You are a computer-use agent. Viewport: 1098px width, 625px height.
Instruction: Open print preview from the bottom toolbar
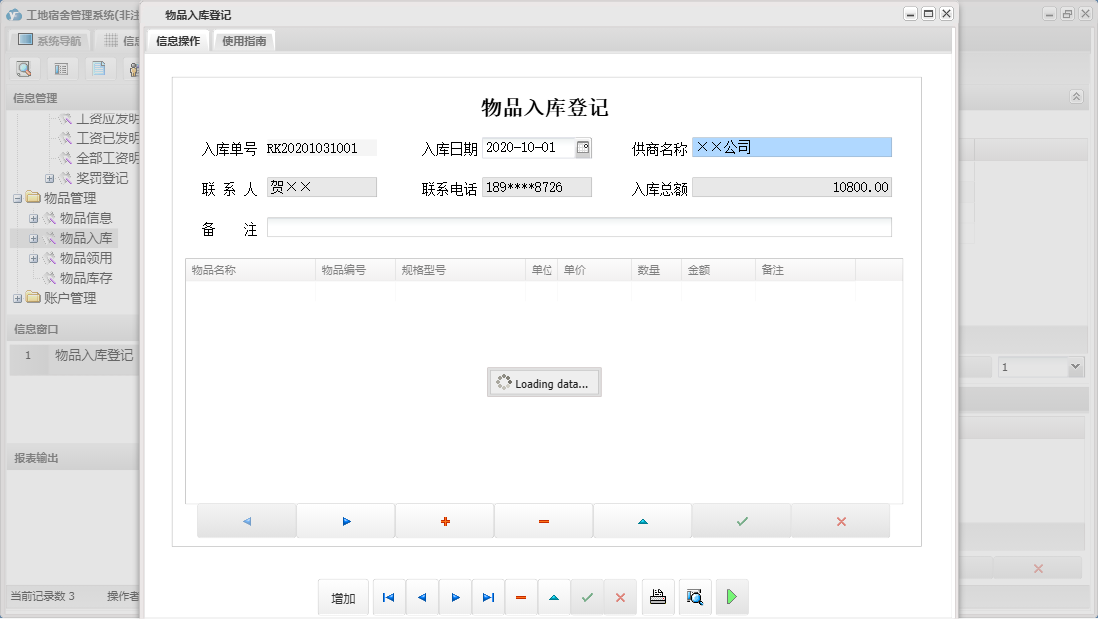(x=695, y=597)
